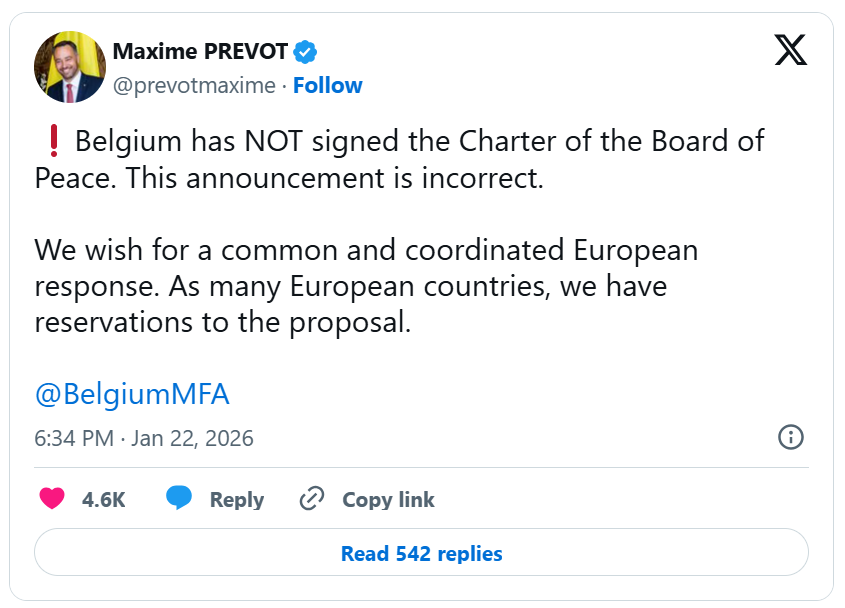Viewport: 845px width, 608px height.
Task: Open the tweet info circle icon
Action: [x=791, y=437]
